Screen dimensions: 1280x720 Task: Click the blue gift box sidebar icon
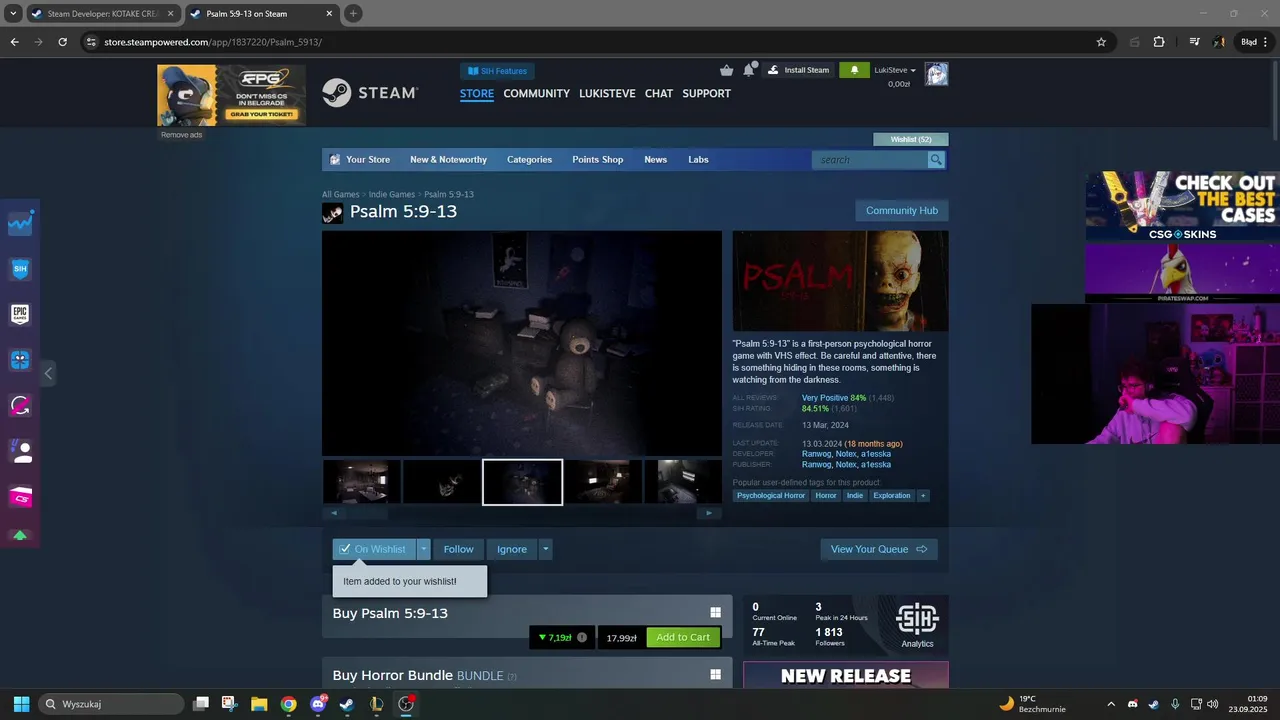tap(20, 360)
